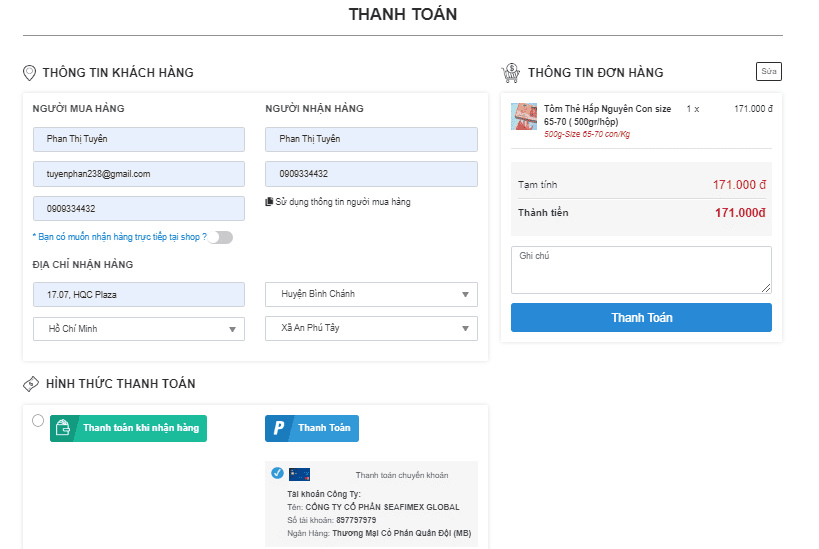Click the price tag icon beside payment method heading
The height and width of the screenshot is (549, 819).
pos(29,383)
